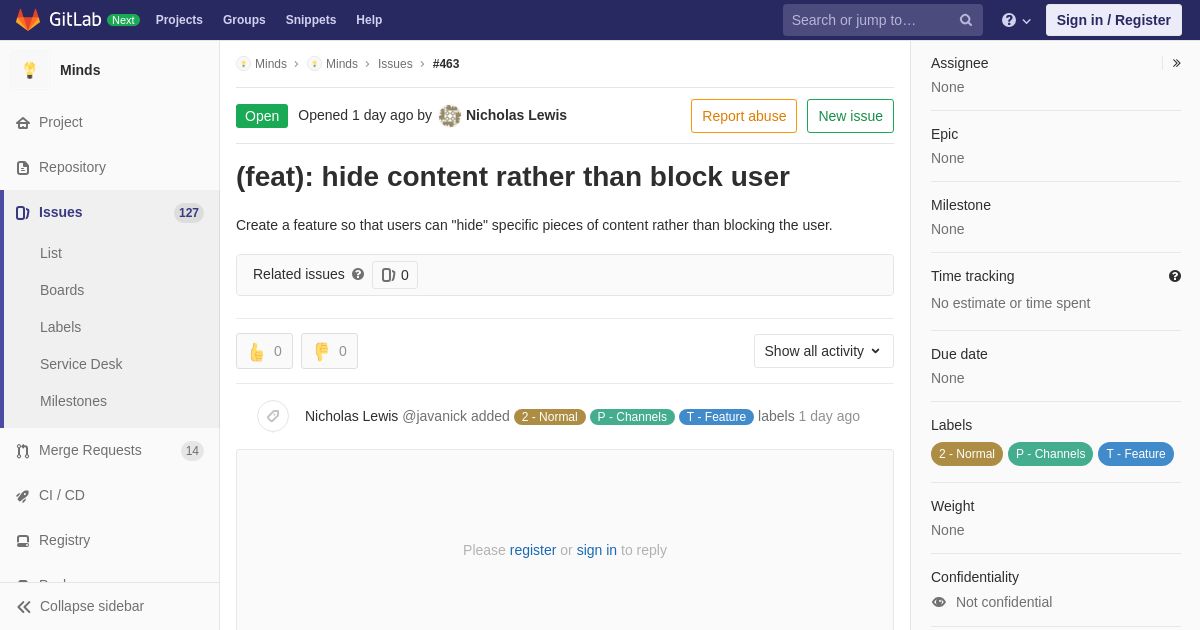
Task: Click the #463 breadcrumb link
Action: click(x=446, y=64)
